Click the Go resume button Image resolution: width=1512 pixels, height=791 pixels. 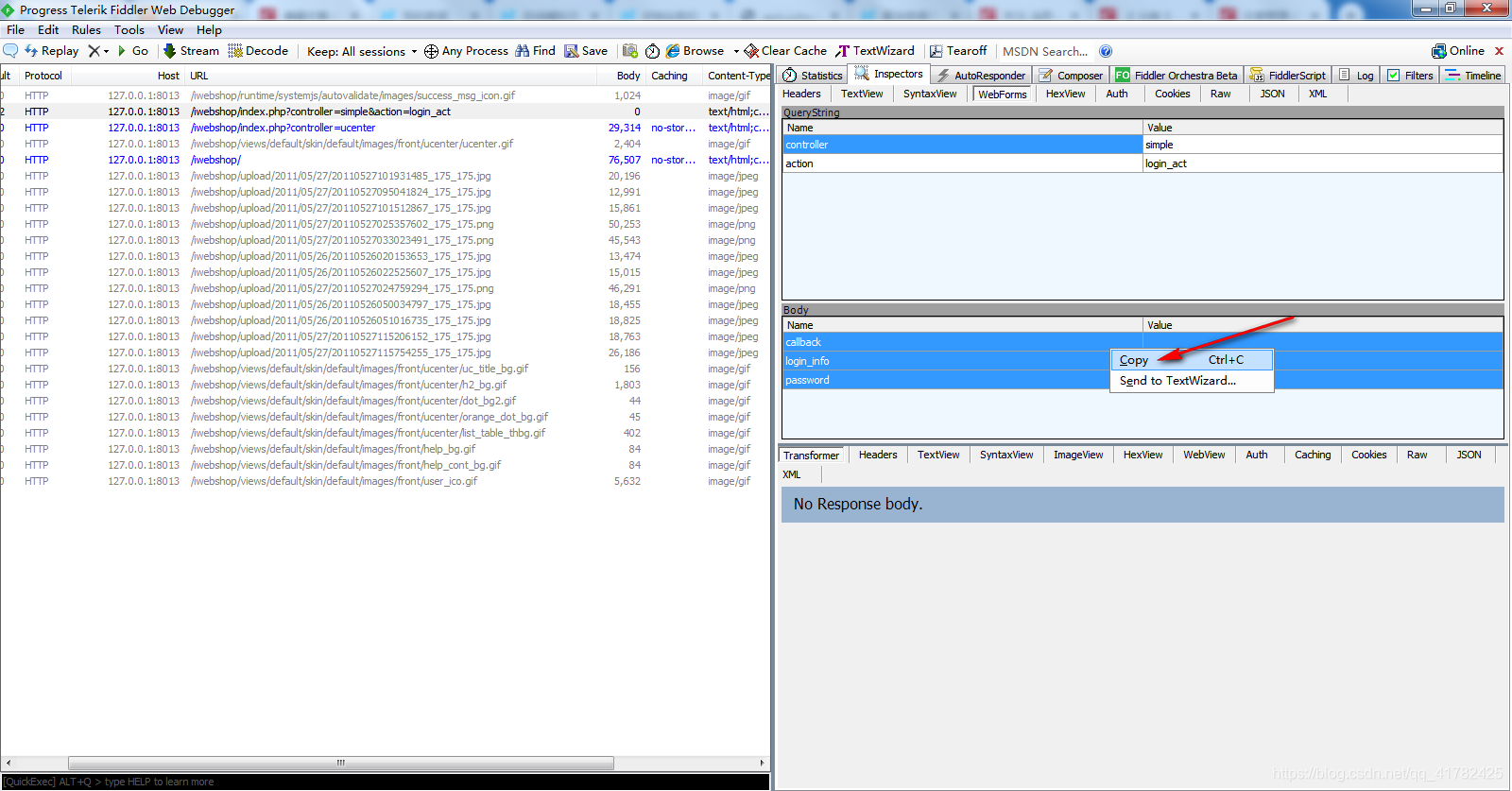132,51
